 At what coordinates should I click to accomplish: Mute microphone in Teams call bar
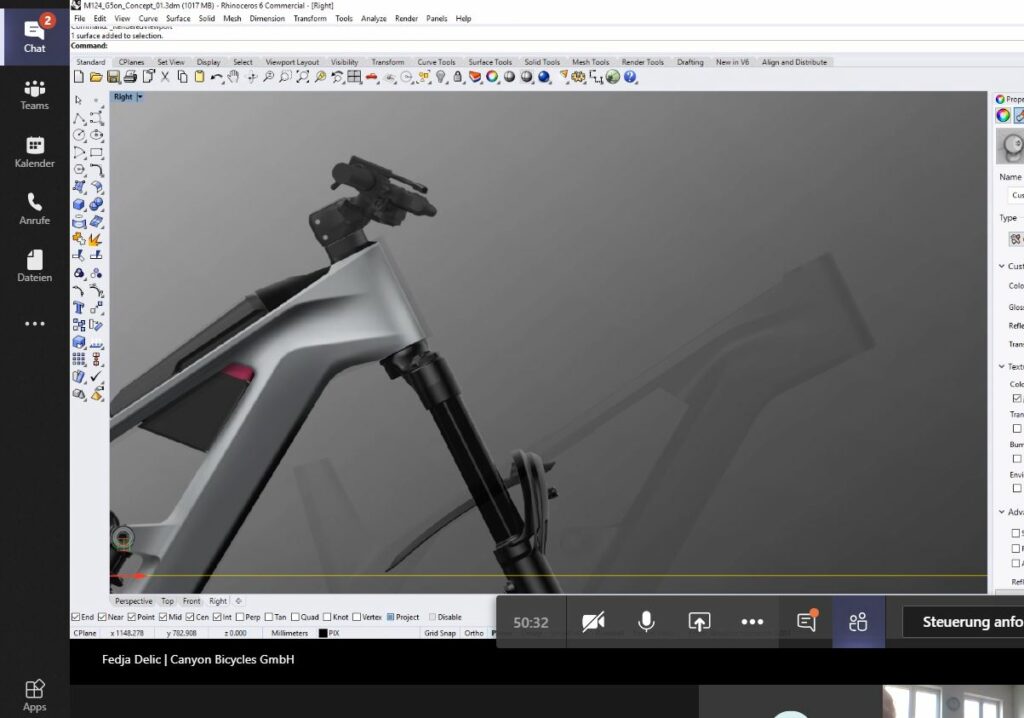pyautogui.click(x=646, y=622)
